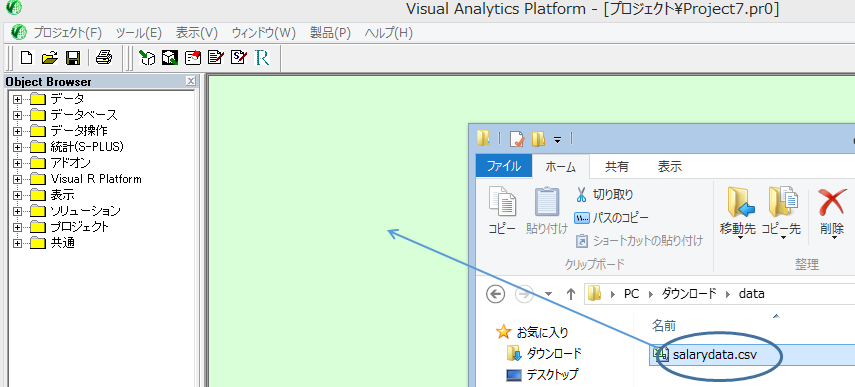855x387 pixels.
Task: Launch the R toolbar icon
Action: pos(262,57)
